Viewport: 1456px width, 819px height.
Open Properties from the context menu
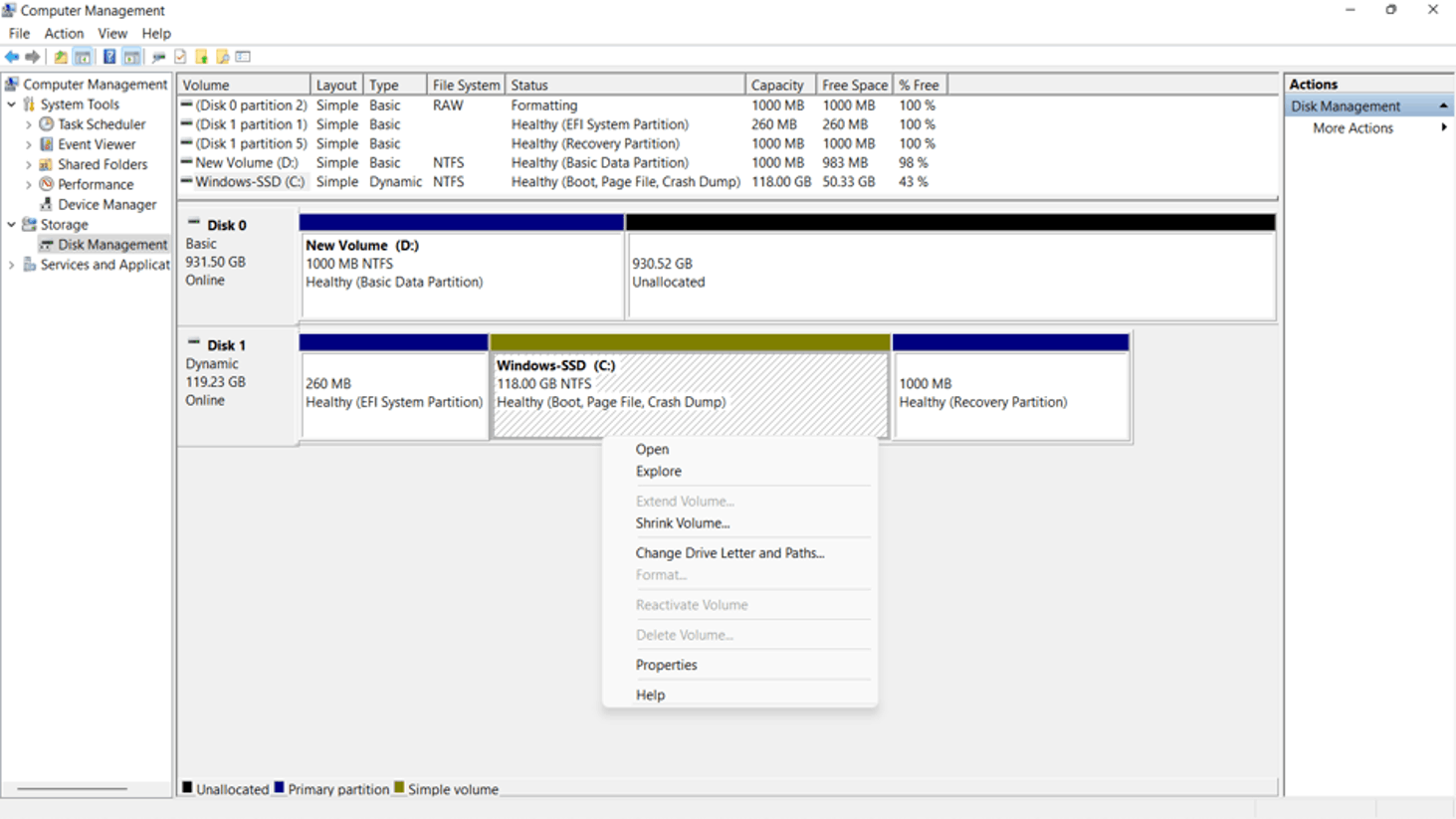[666, 665]
